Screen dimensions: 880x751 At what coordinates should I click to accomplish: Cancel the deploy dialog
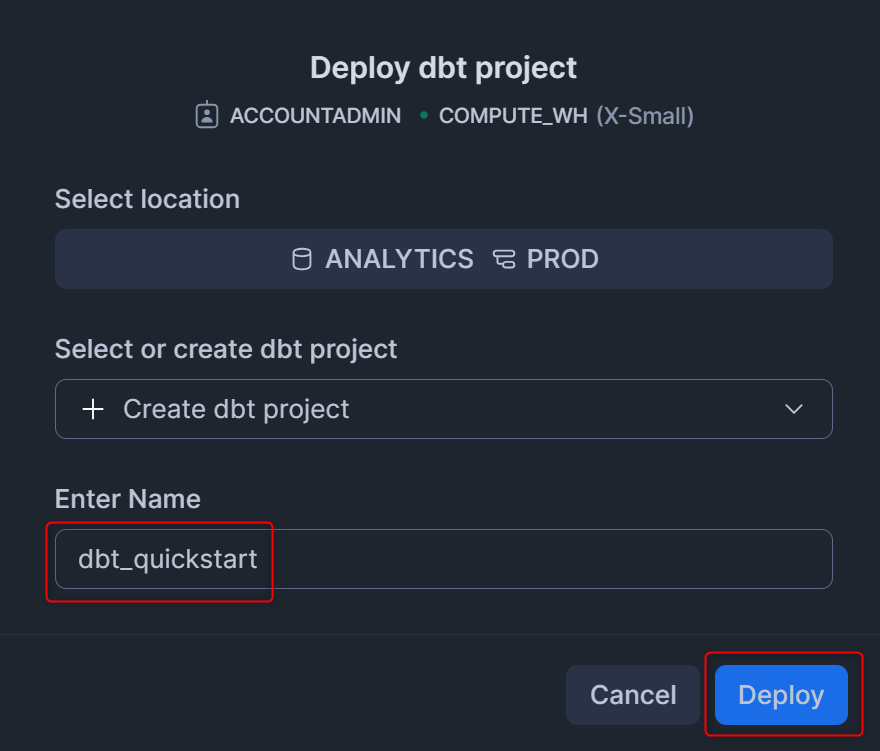tap(632, 694)
